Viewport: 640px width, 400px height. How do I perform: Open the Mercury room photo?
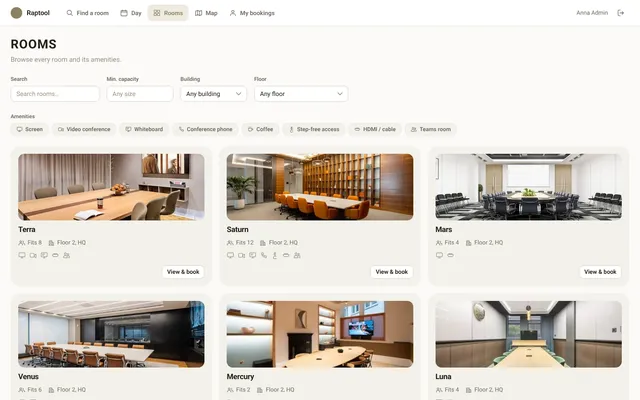click(320, 334)
